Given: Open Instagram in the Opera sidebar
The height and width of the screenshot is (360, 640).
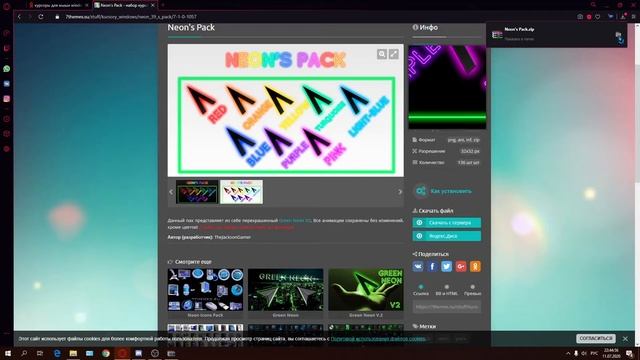Looking at the screenshot, I should point(7,99).
